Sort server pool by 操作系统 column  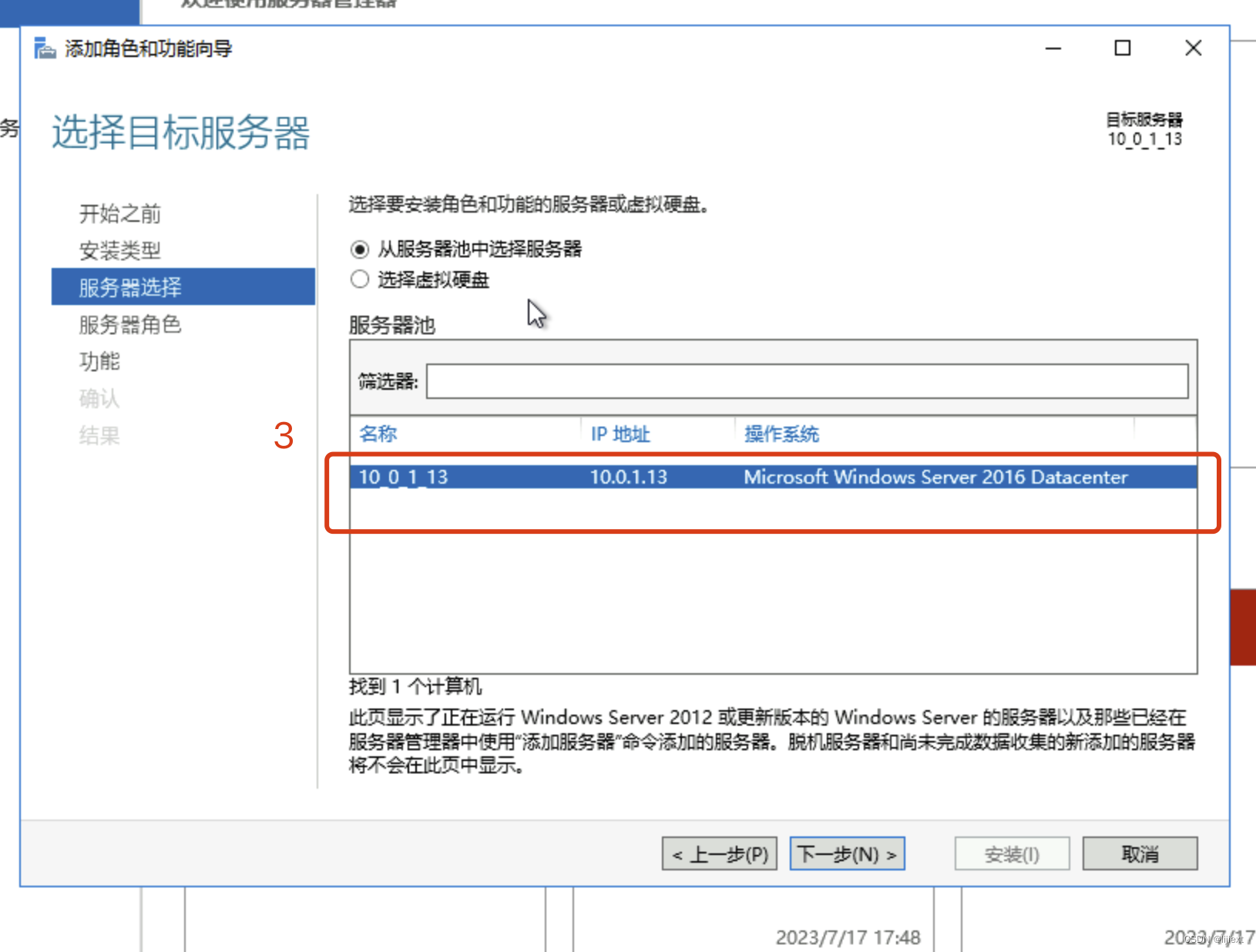tap(781, 434)
